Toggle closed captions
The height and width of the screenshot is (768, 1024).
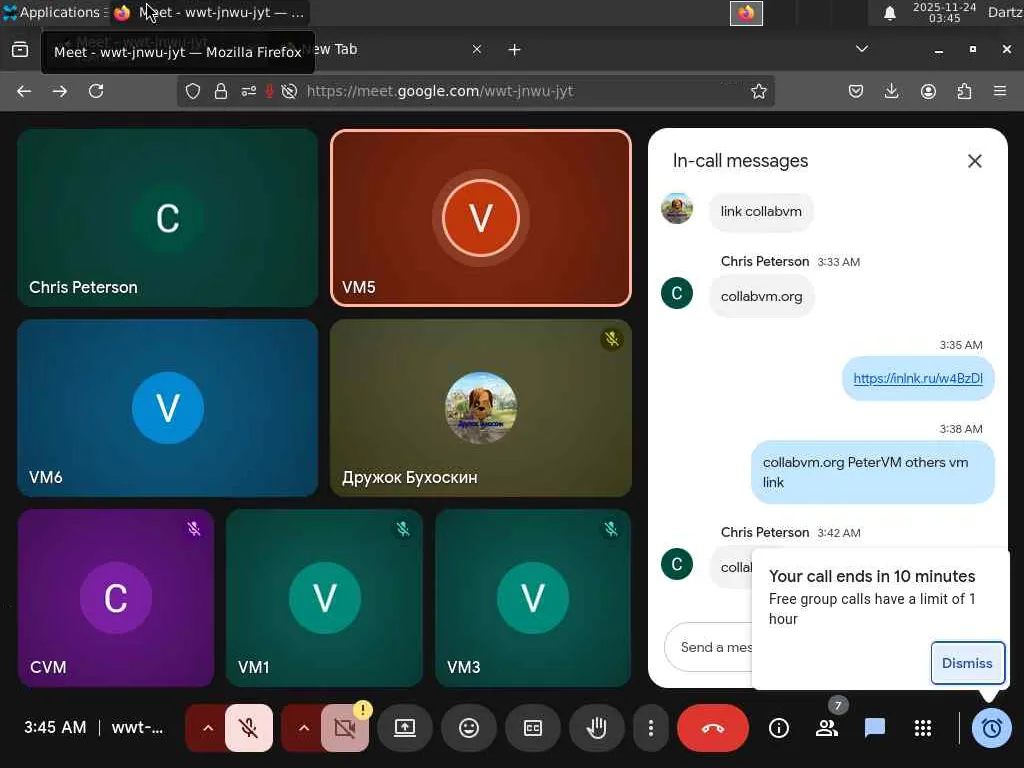533,728
